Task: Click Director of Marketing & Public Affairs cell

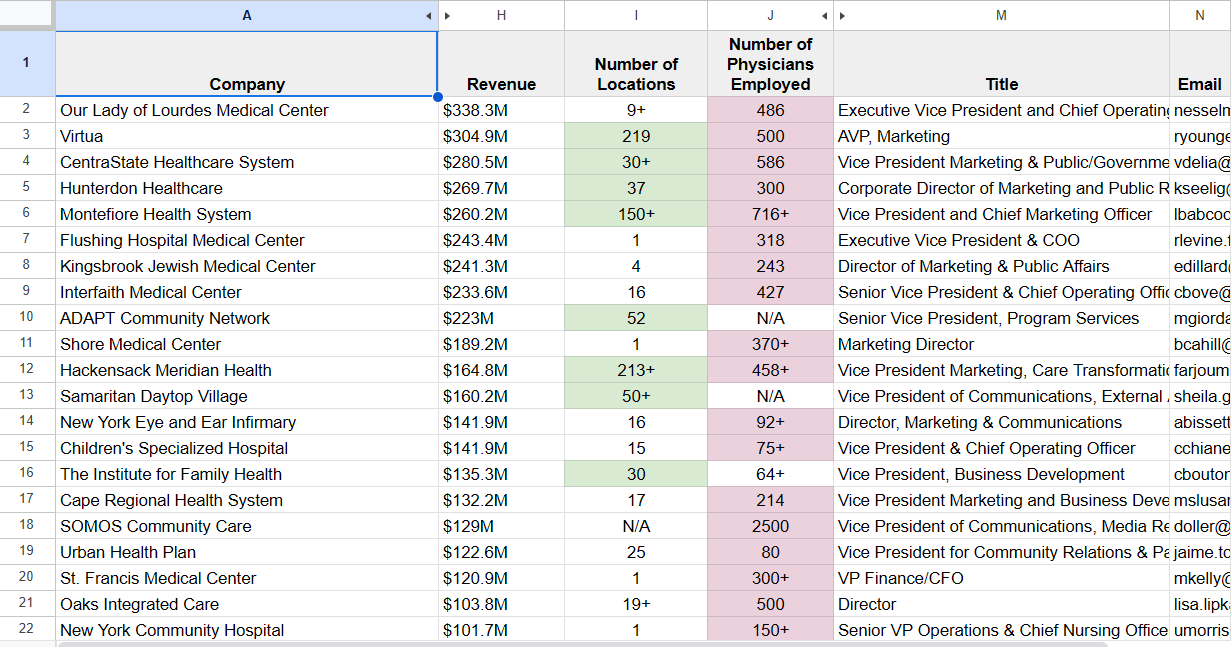Action: tap(1001, 266)
